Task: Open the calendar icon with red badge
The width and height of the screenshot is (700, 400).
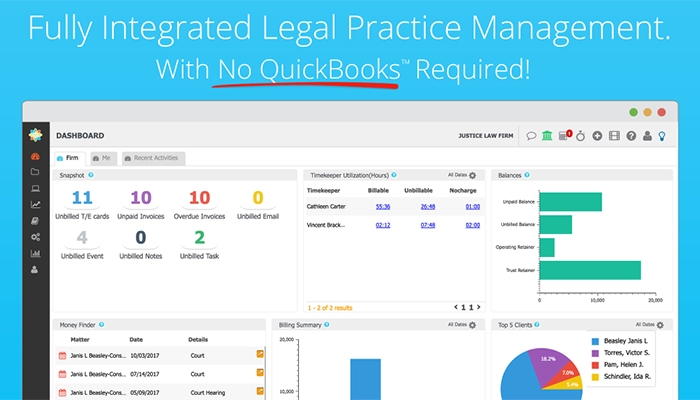Action: [564, 136]
